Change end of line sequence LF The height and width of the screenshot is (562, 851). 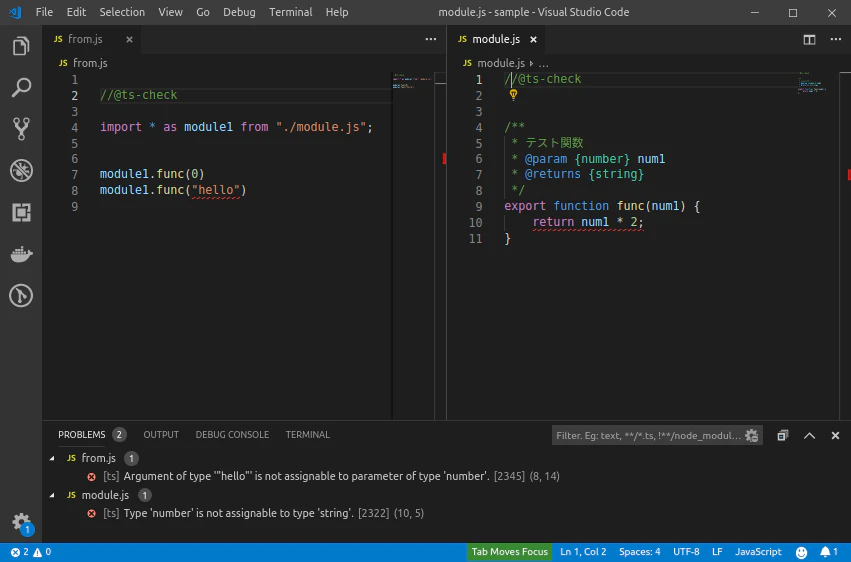pos(717,552)
